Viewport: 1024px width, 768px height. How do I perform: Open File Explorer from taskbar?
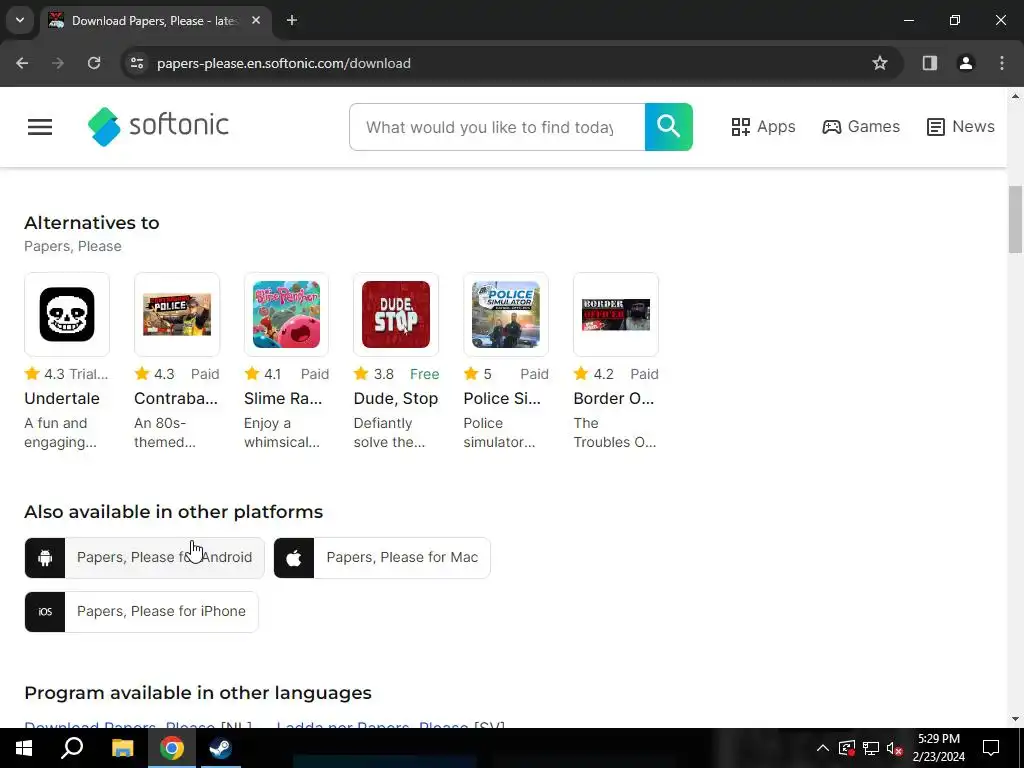coord(122,748)
